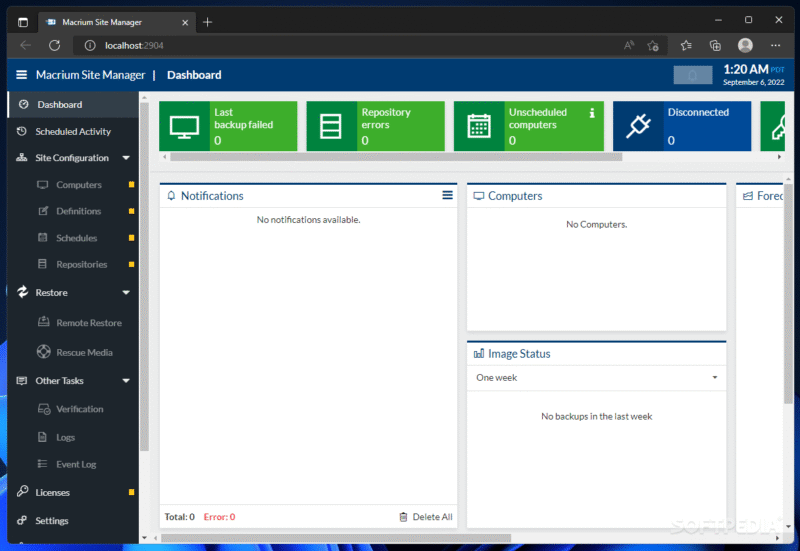Select Rescue Media in sidebar
Viewport: 800px width, 551px height.
pyautogui.click(x=84, y=352)
